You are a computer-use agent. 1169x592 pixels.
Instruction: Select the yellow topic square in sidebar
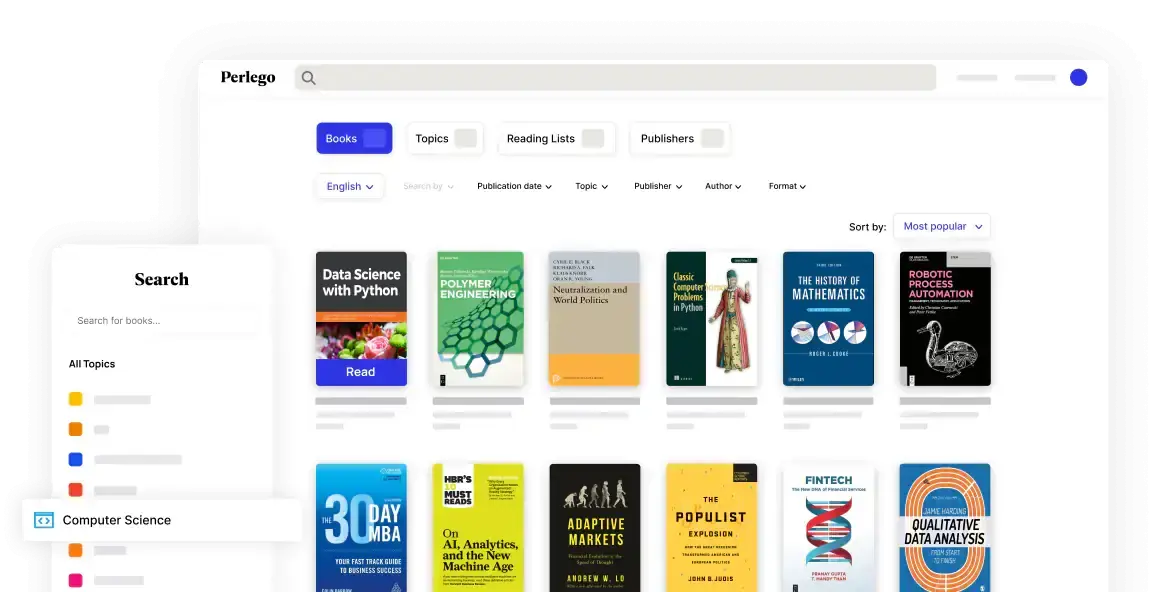tap(75, 399)
